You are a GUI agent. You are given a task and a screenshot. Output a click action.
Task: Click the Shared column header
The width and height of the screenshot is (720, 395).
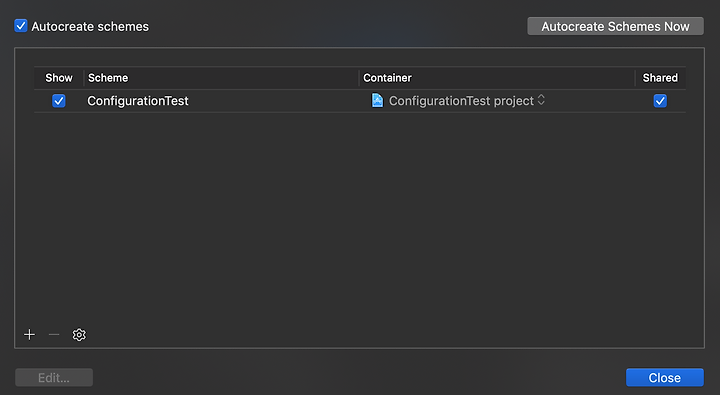[x=660, y=78]
